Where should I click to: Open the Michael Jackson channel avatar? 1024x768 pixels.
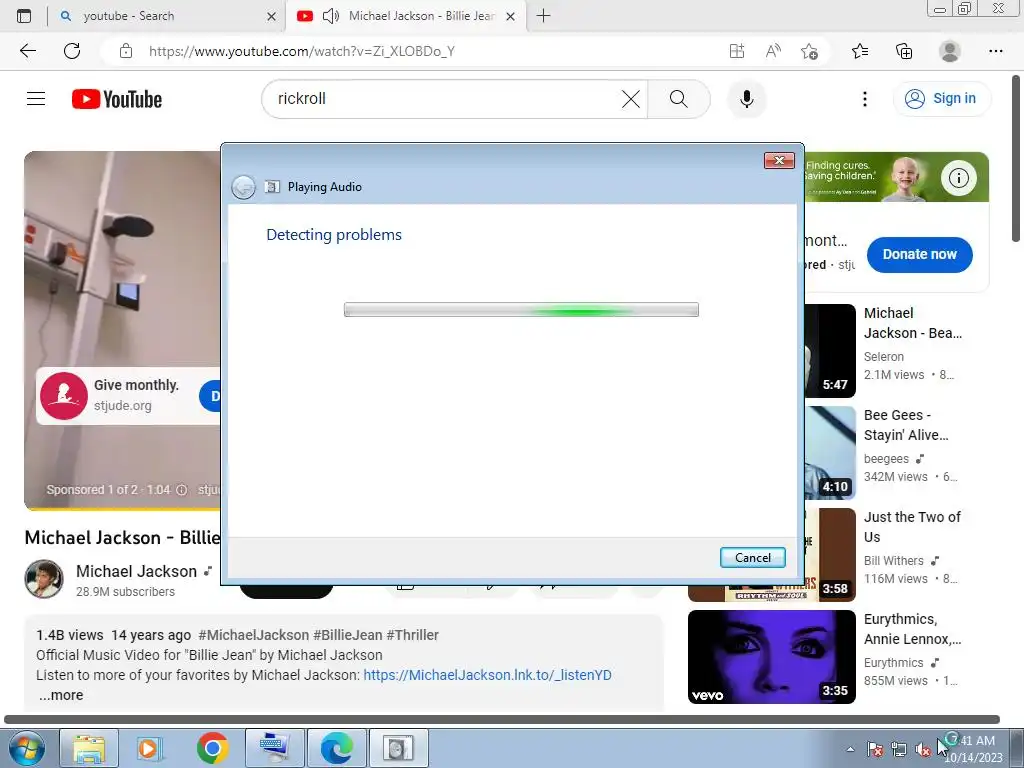point(44,579)
